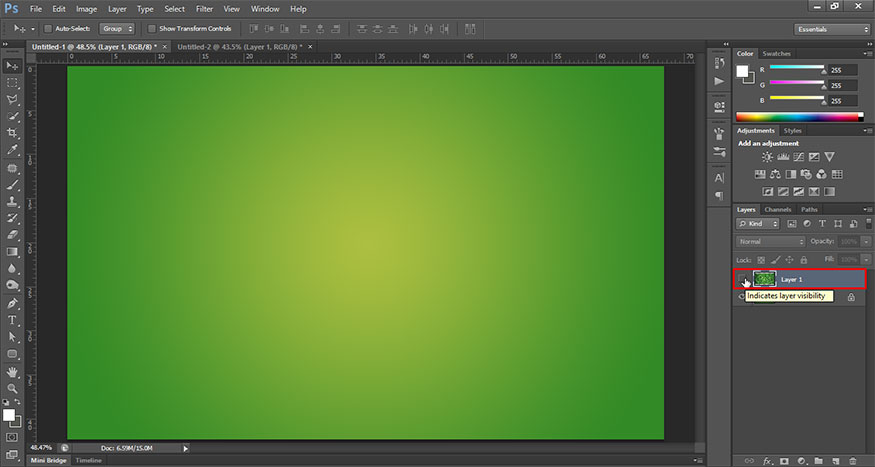Open the Normal blend mode dropdown
This screenshot has height=467, width=875.
point(771,242)
